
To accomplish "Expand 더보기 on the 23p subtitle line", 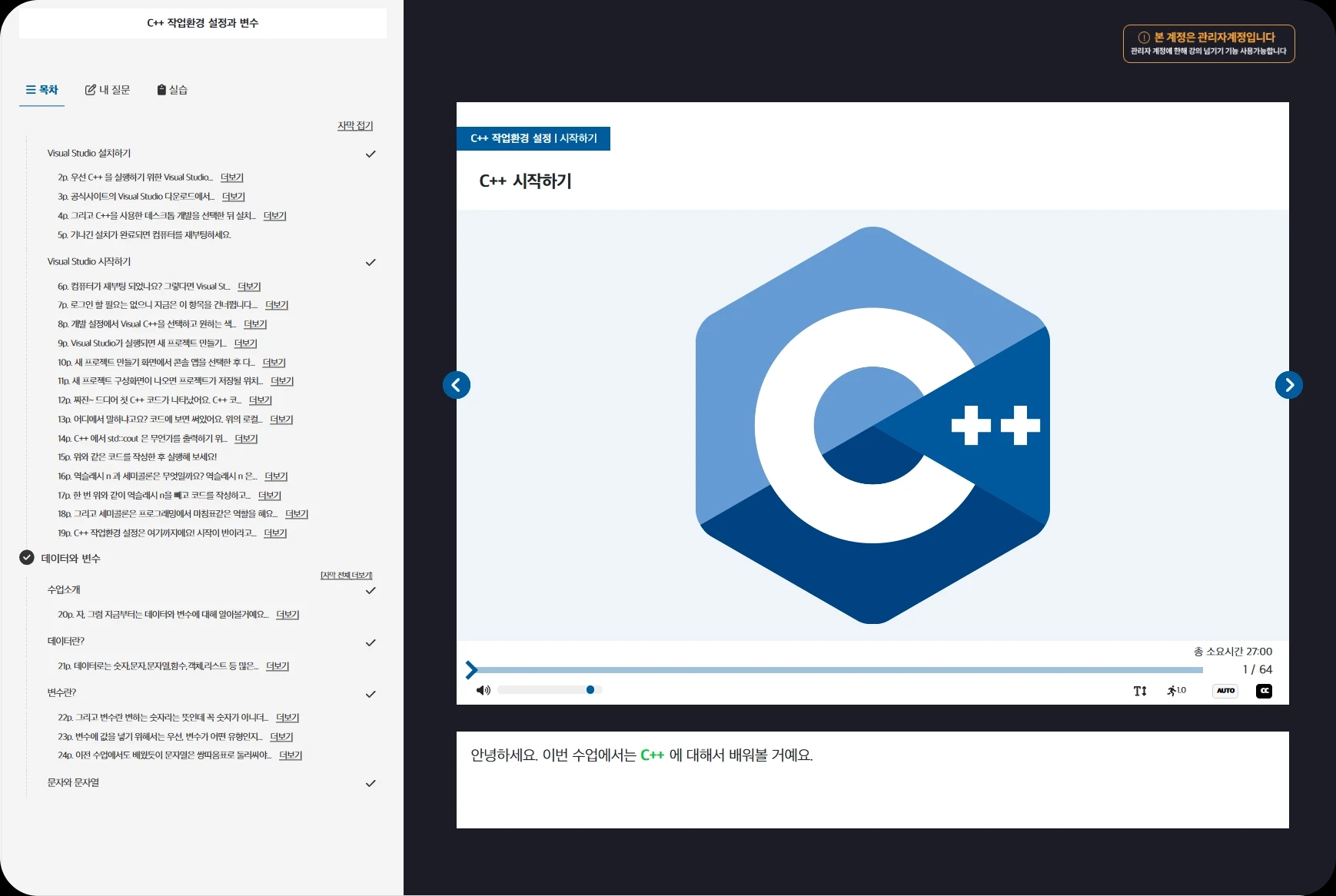I will click(281, 737).
